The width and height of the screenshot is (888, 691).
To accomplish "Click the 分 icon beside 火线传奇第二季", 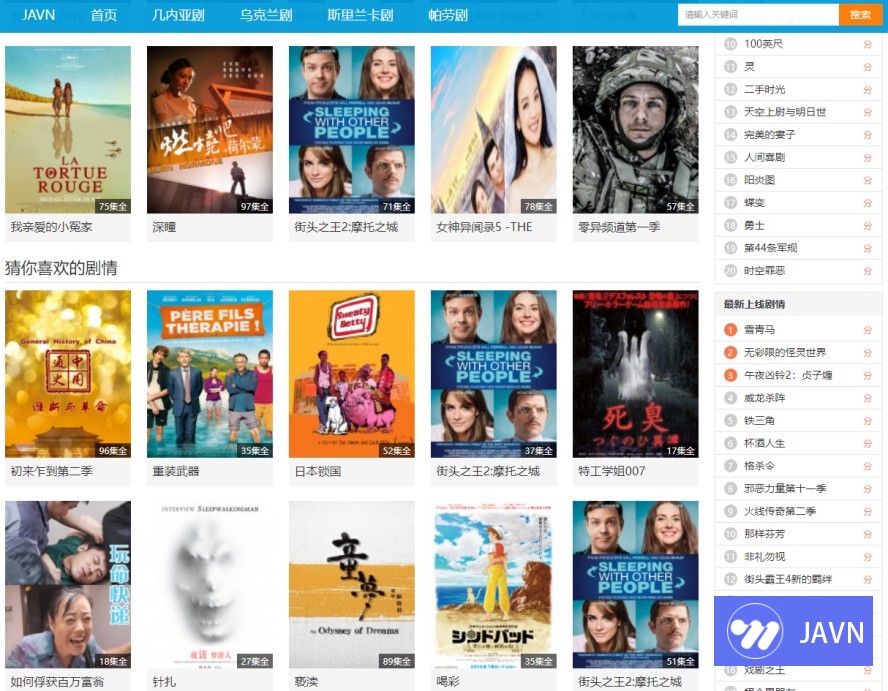I will (x=867, y=511).
